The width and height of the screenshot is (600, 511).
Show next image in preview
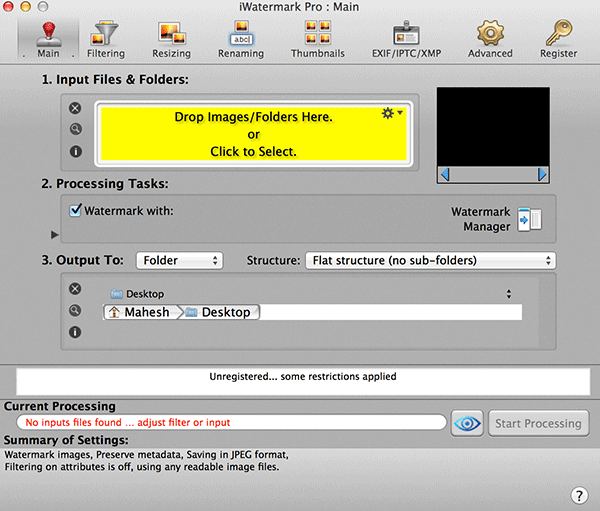542,175
